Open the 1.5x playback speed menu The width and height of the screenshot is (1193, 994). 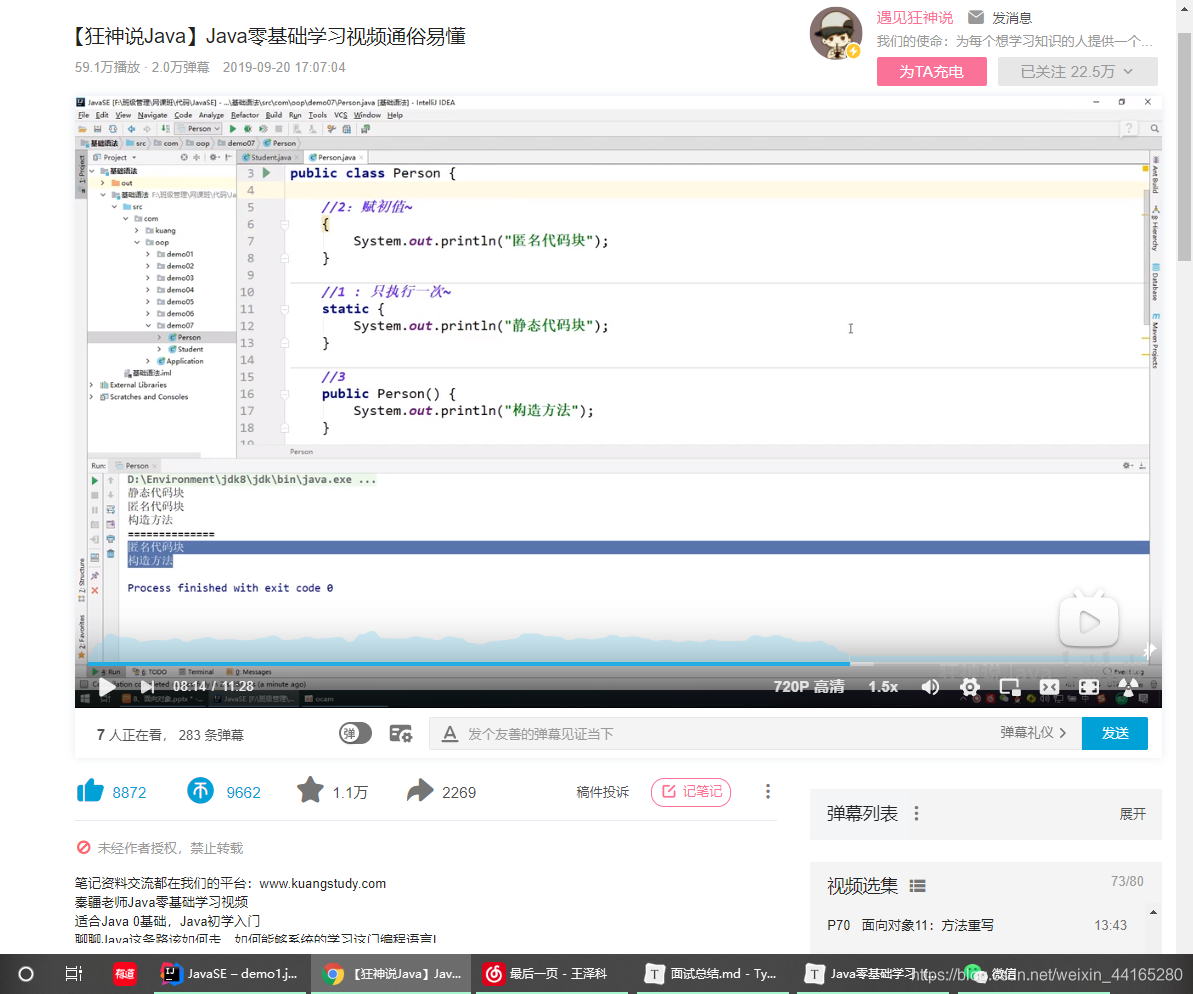pyautogui.click(x=883, y=687)
